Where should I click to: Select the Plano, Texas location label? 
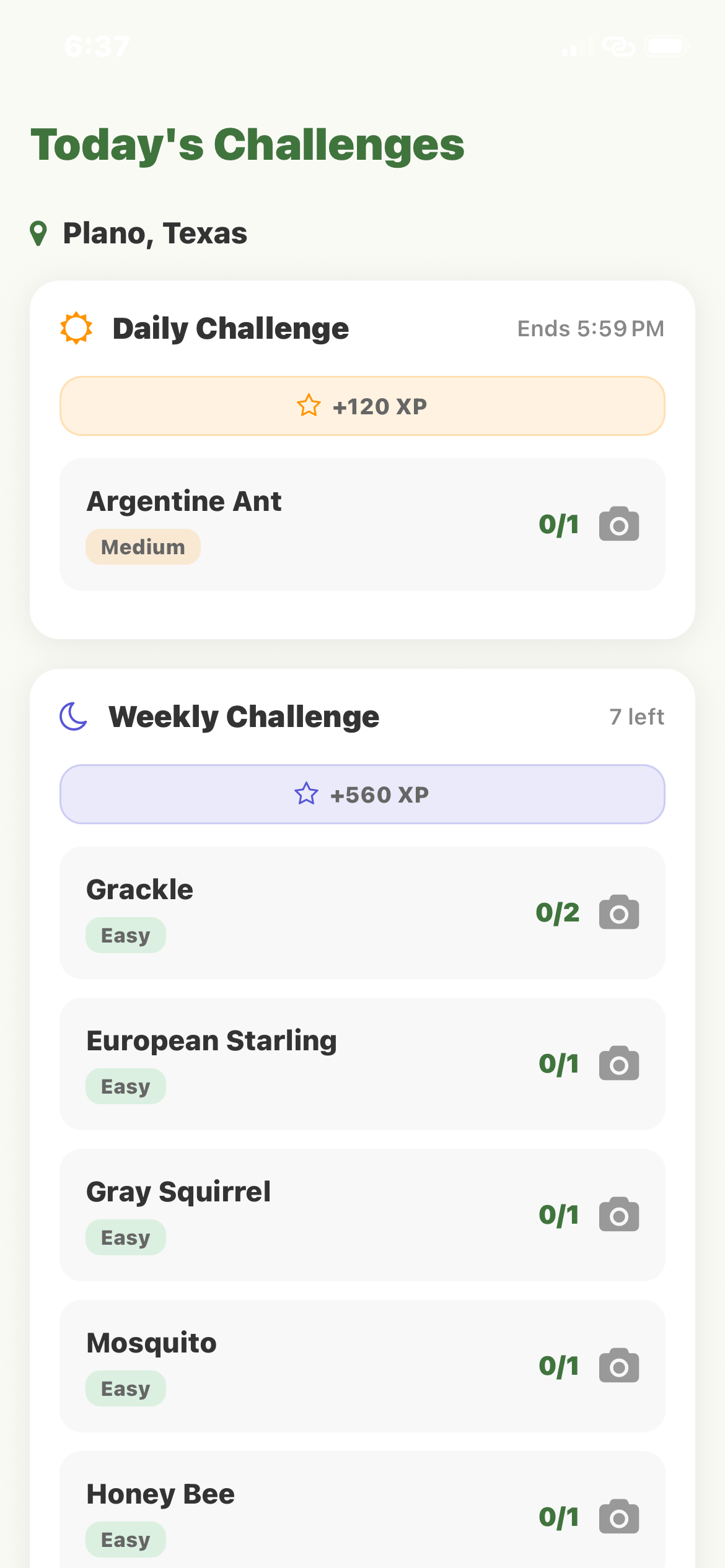(x=155, y=233)
